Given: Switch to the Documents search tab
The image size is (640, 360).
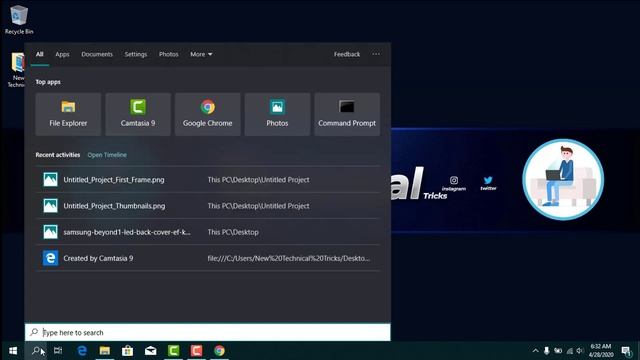Looking at the screenshot, I should [97, 54].
